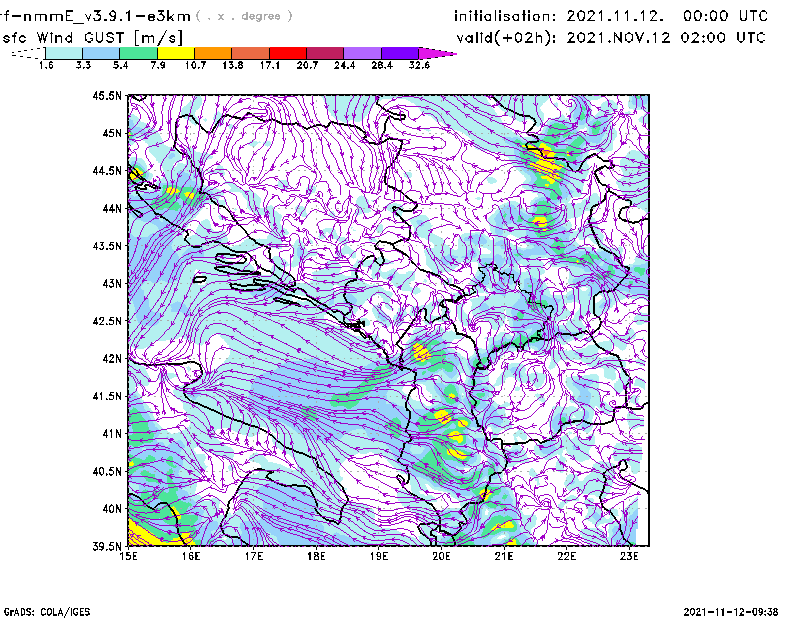800x618 pixels.
Task: Click the 16E longitude label
Action: tap(191, 556)
